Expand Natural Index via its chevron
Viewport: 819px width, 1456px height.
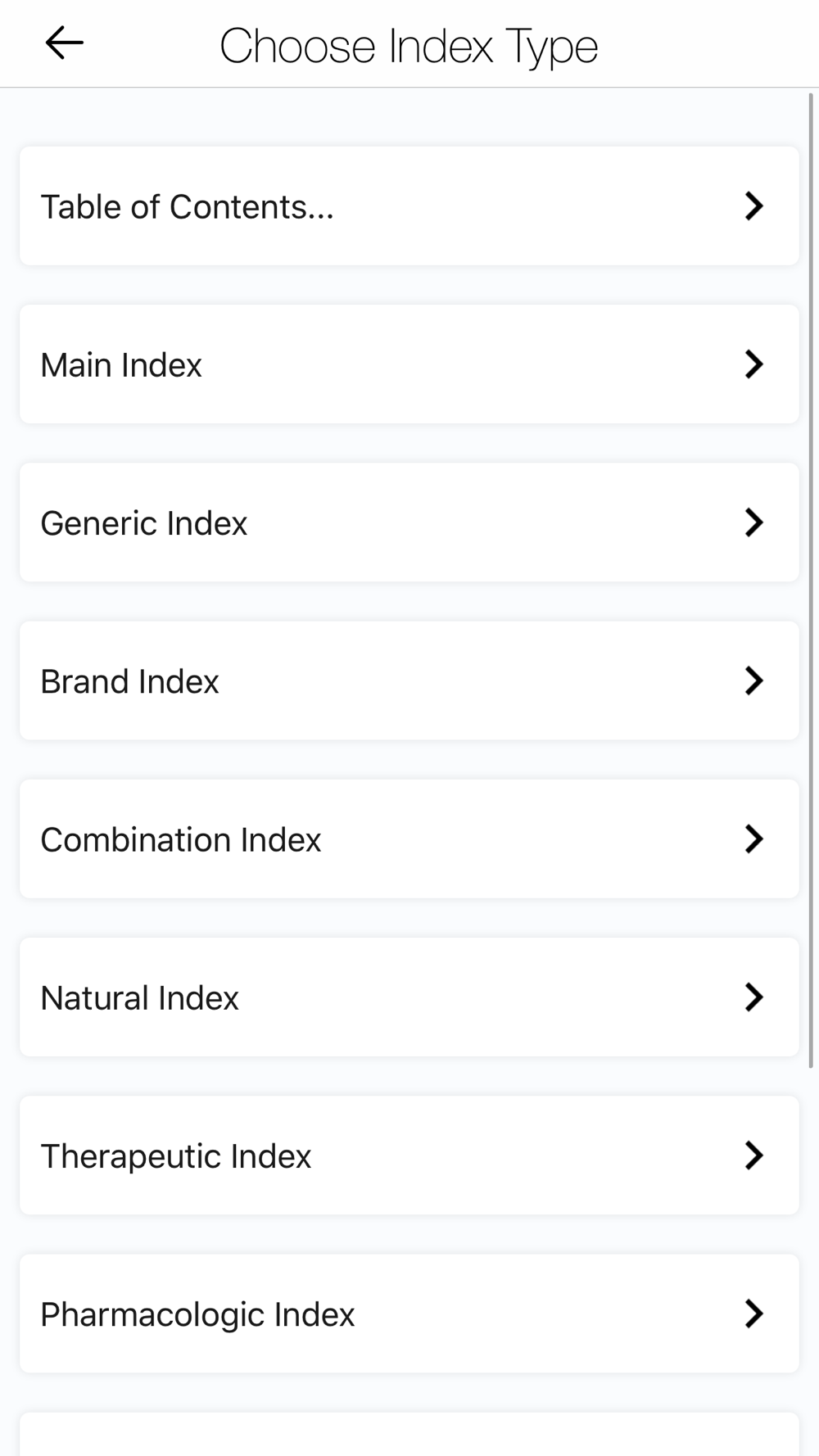pyautogui.click(x=754, y=997)
